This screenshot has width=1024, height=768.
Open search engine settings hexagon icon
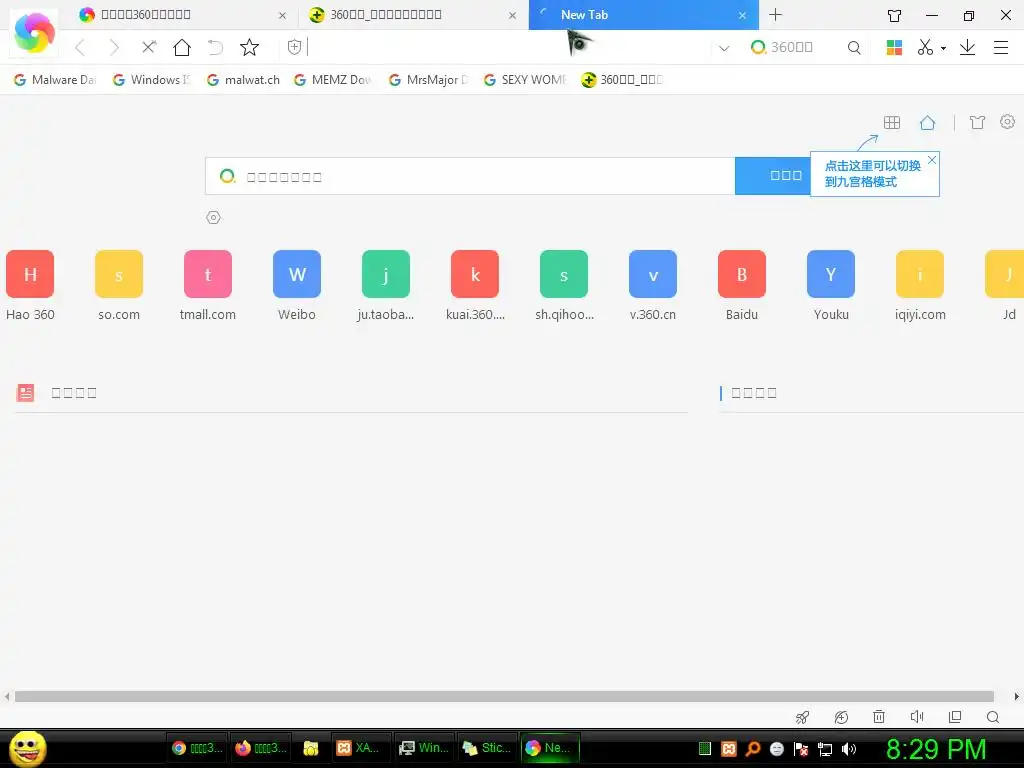click(214, 217)
